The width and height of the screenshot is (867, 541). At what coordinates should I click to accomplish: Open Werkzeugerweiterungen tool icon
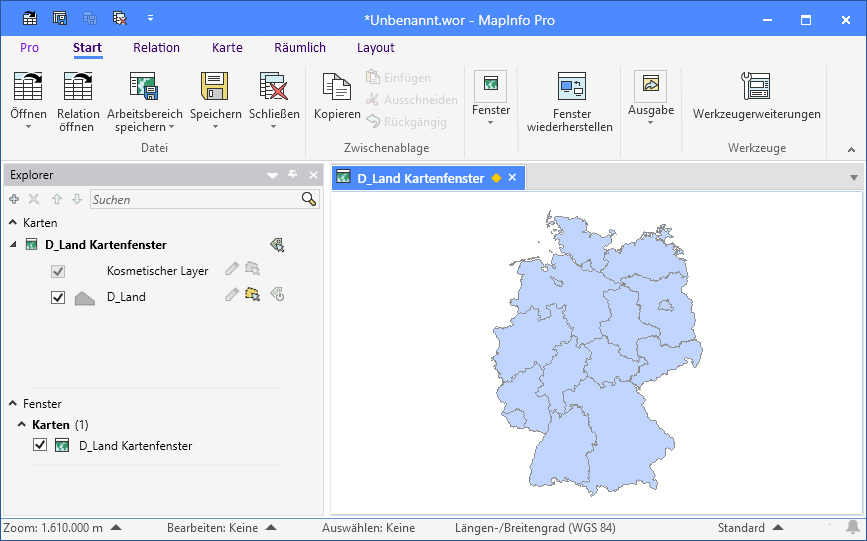[756, 86]
